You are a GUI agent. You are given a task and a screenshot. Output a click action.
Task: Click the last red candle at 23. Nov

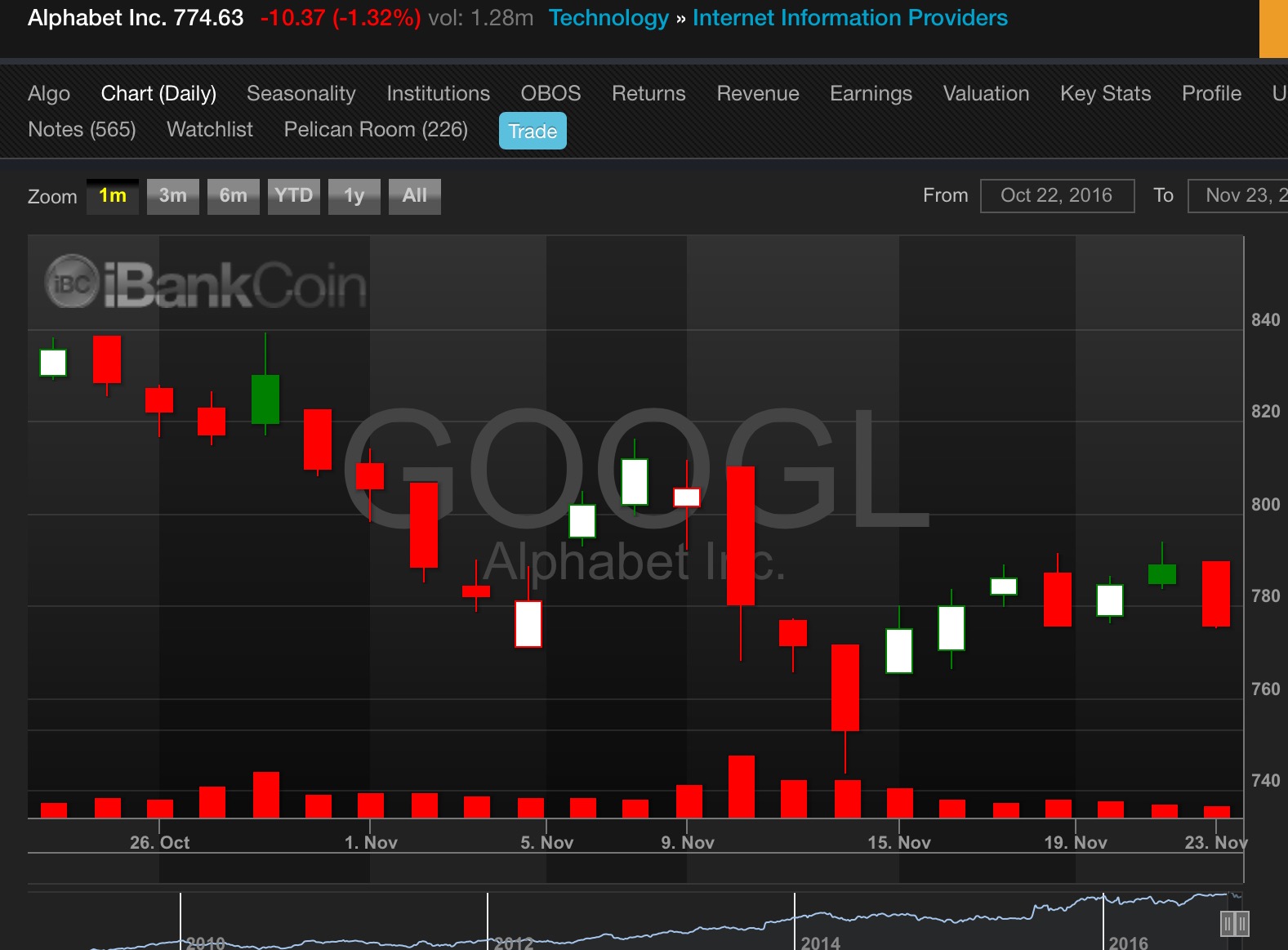coord(1216,594)
